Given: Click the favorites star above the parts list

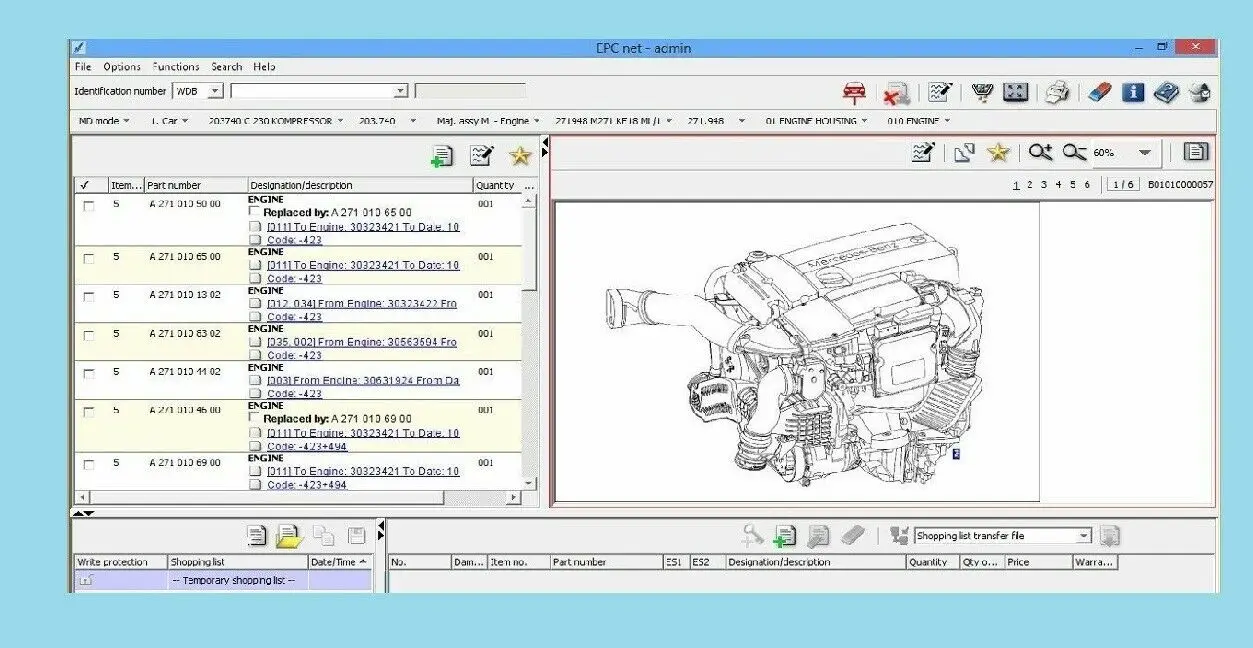Looking at the screenshot, I should pyautogui.click(x=520, y=155).
